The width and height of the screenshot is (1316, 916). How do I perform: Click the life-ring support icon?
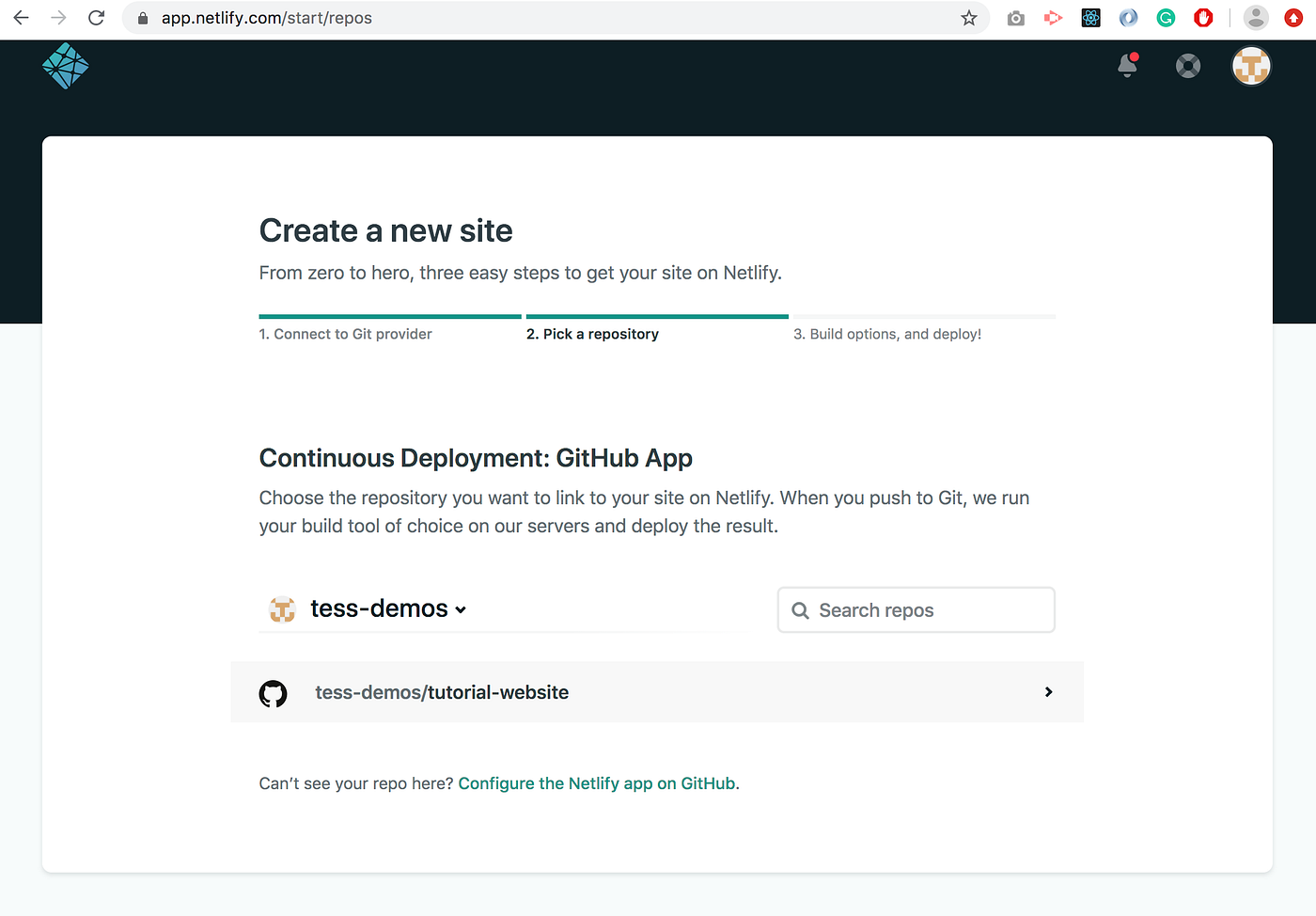coord(1187,66)
